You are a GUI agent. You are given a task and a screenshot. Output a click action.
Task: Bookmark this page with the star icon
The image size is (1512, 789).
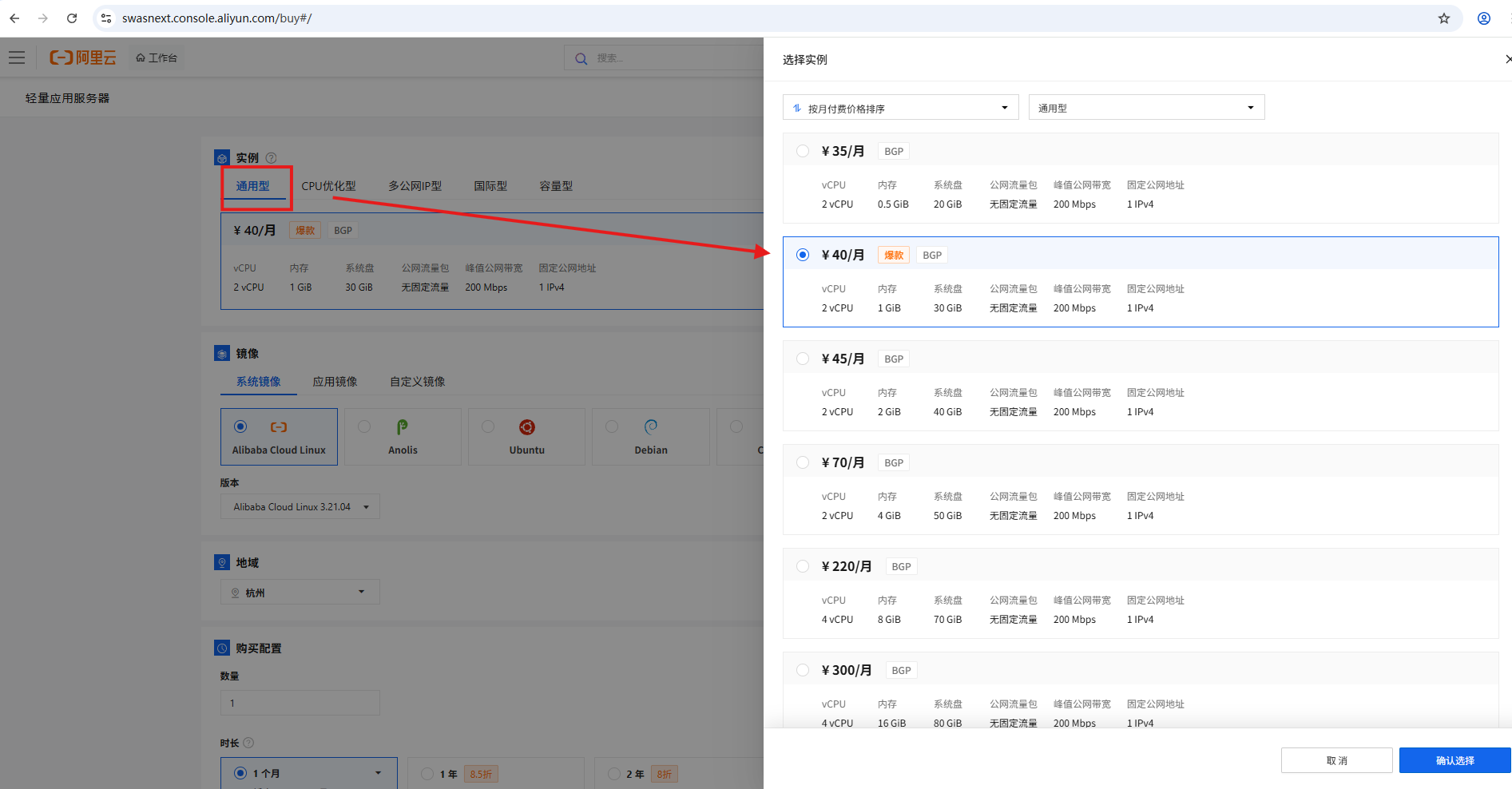pos(1444,18)
